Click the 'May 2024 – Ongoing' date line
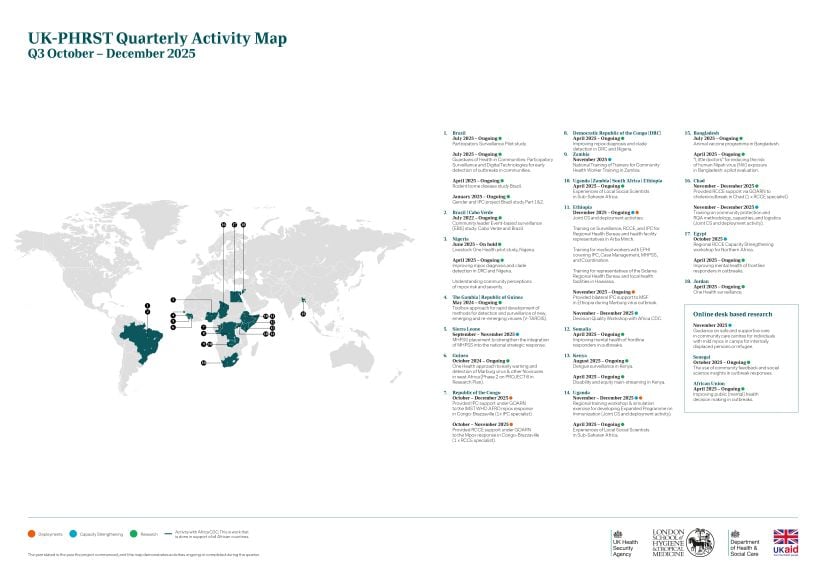The width and height of the screenshot is (826, 584). [x=475, y=302]
